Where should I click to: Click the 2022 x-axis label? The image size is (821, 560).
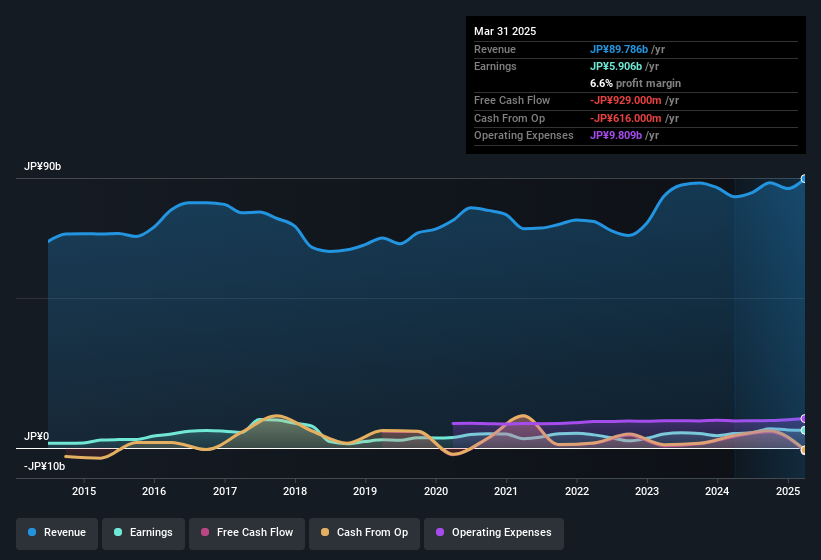click(x=576, y=491)
